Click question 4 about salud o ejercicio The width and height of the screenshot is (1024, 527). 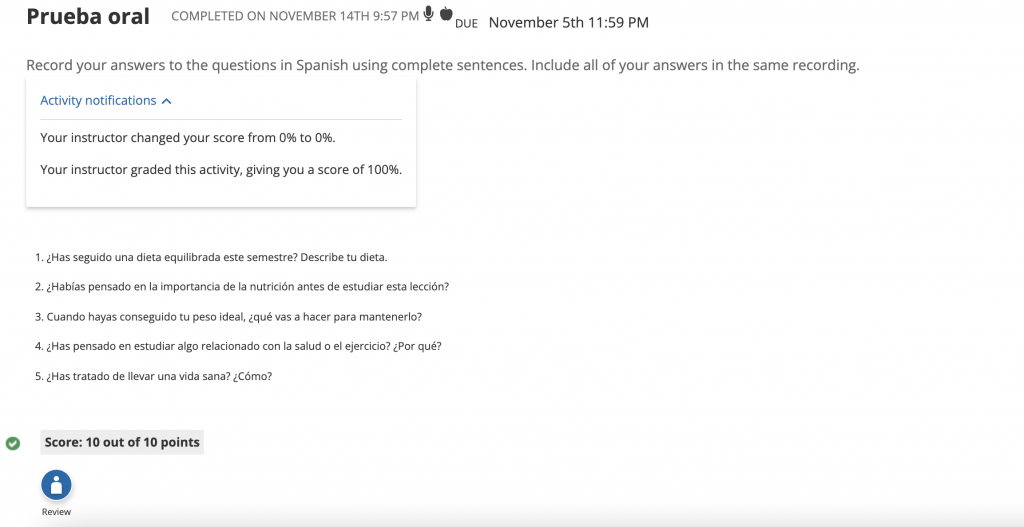[238, 346]
